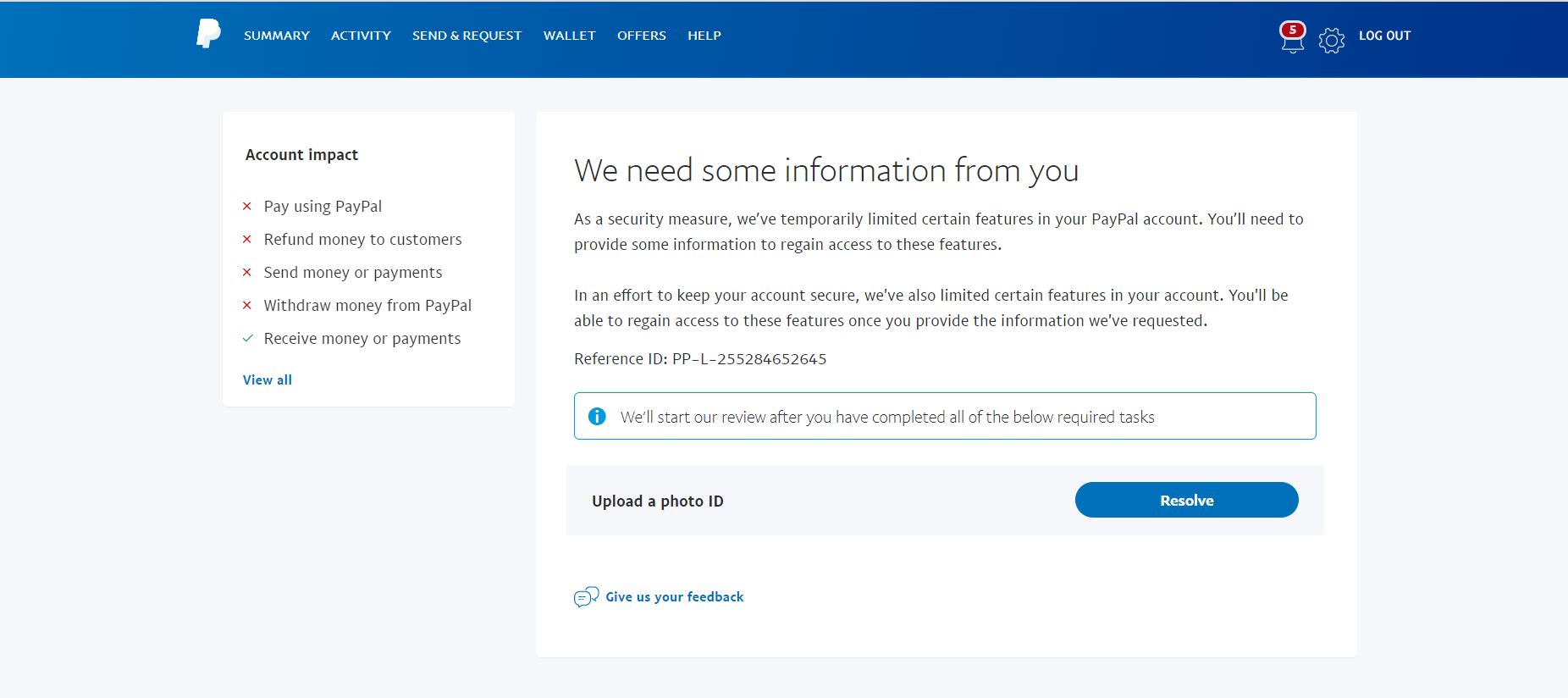Open the Offers page
This screenshot has width=1568, height=698.
pos(642,36)
